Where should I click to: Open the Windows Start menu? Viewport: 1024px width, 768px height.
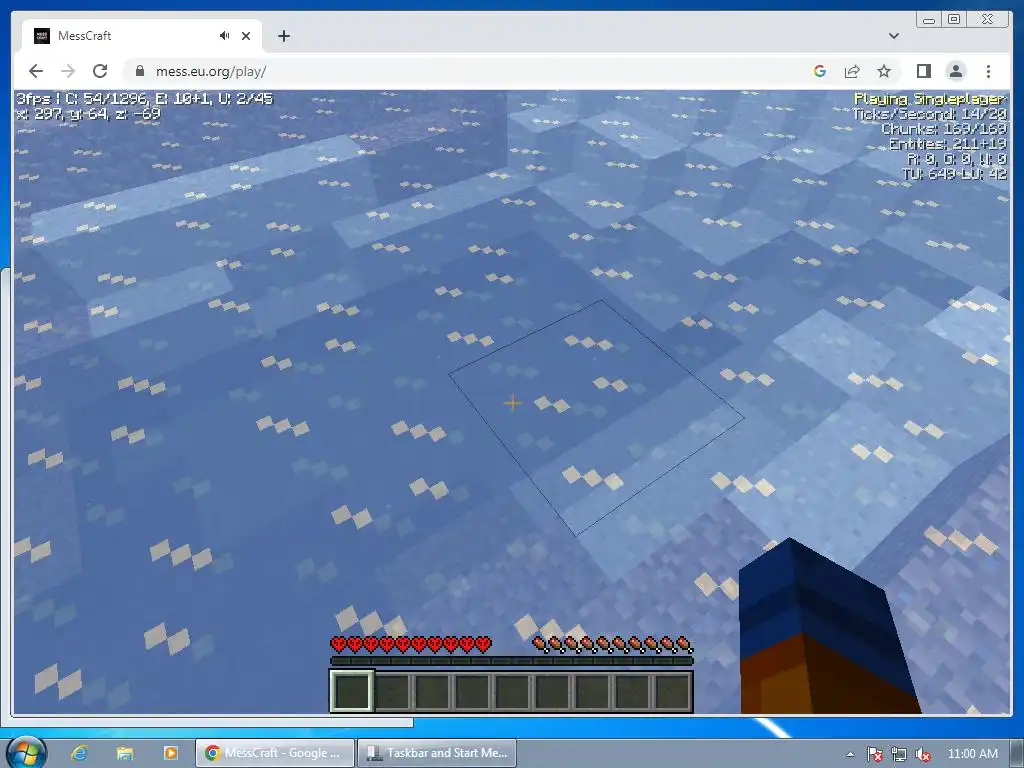pos(27,752)
